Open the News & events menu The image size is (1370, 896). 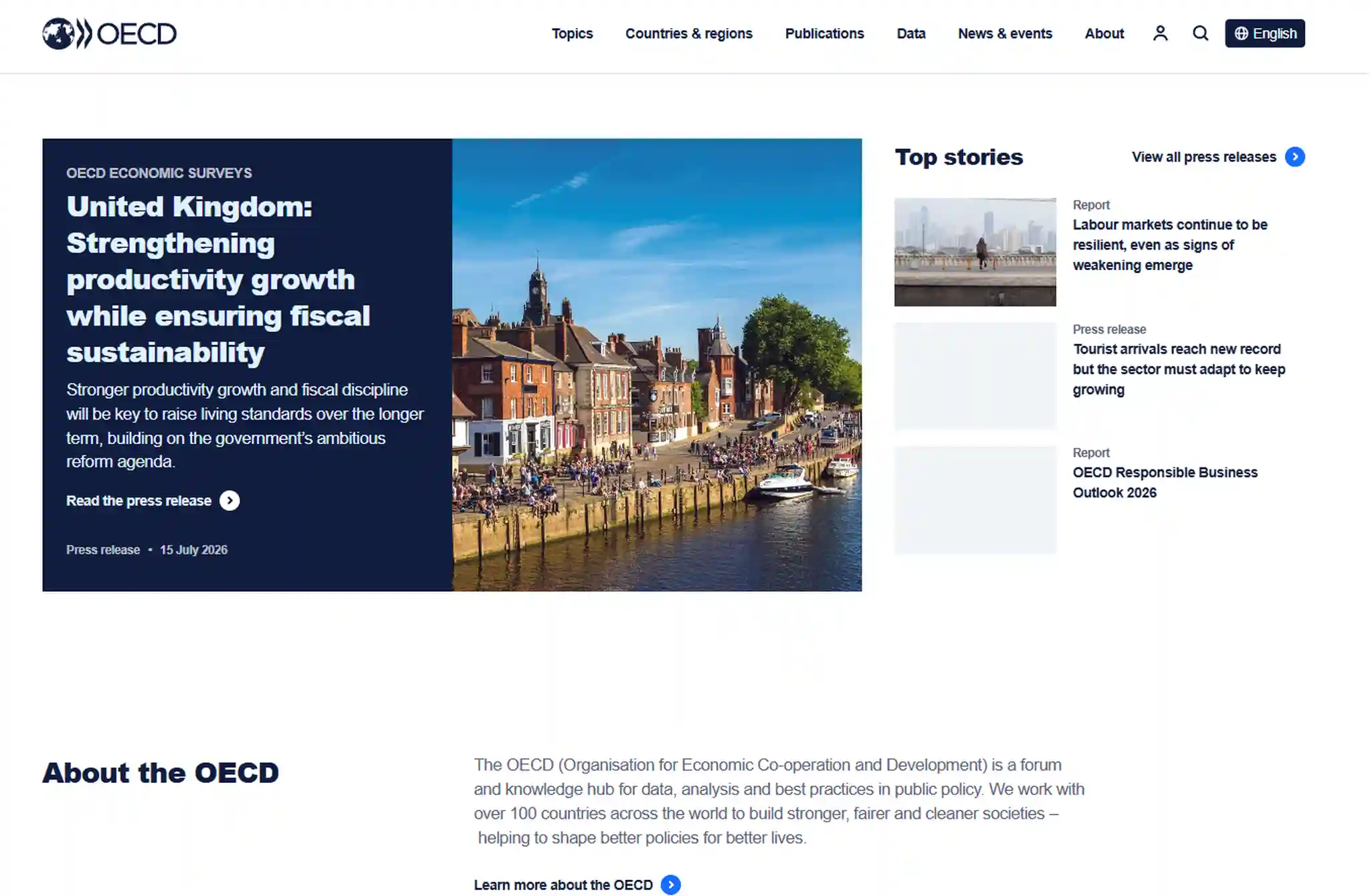coord(1005,33)
